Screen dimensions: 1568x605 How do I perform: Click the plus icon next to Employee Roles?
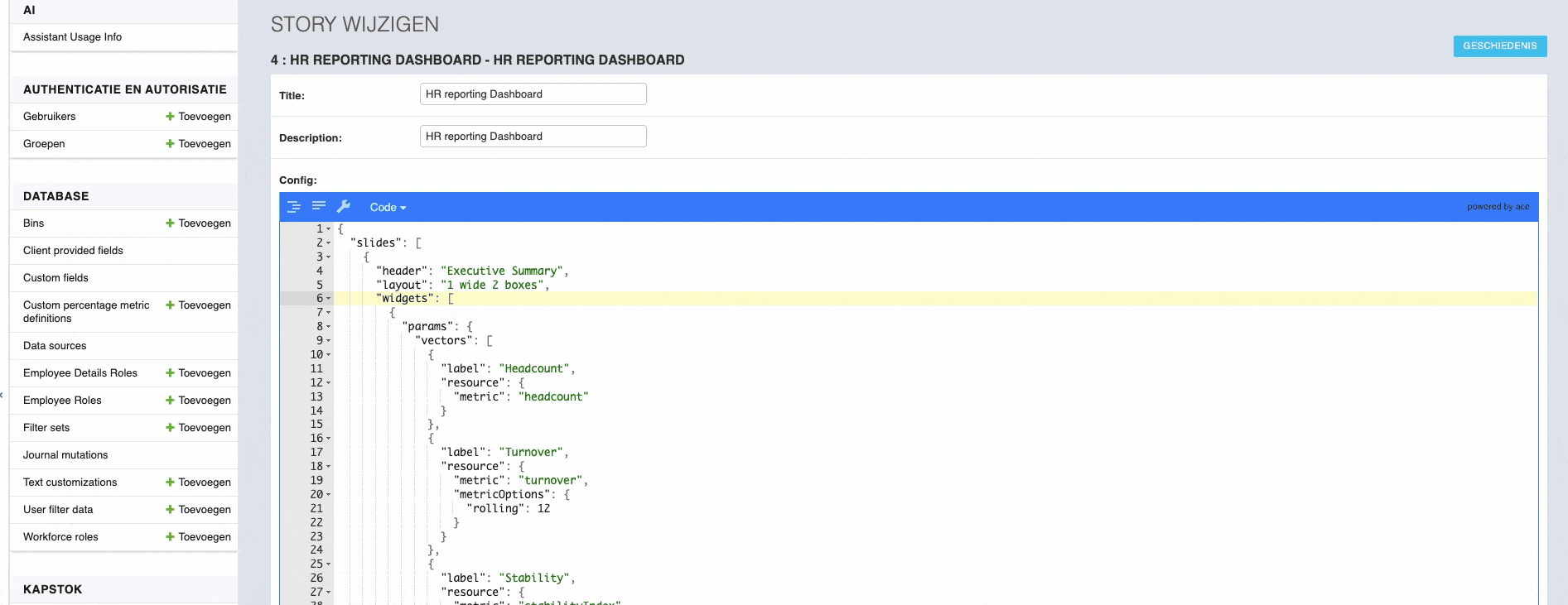pyautogui.click(x=170, y=401)
